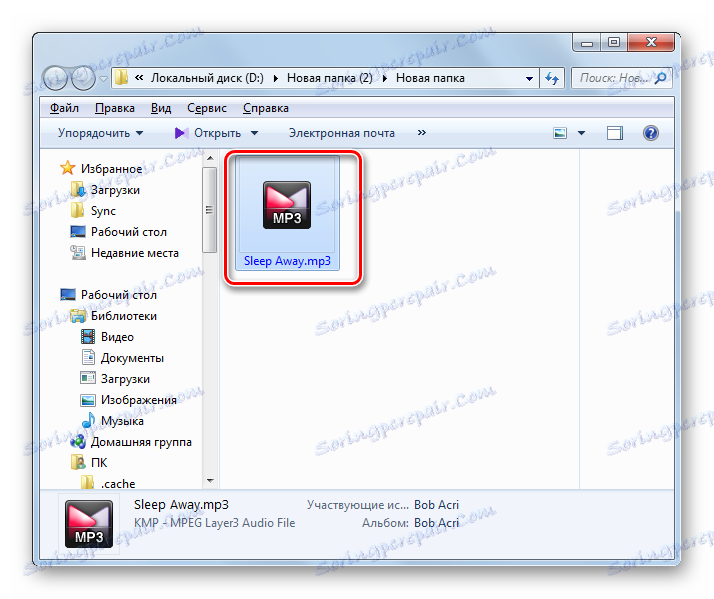This screenshot has width=714, height=599.
Task: Click the magnifier search icon
Action: click(661, 78)
